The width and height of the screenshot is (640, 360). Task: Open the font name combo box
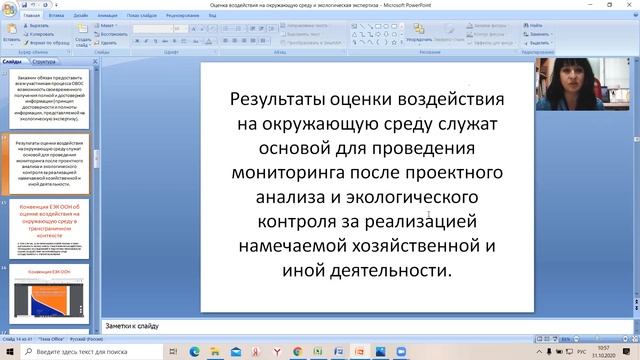(x=152, y=29)
